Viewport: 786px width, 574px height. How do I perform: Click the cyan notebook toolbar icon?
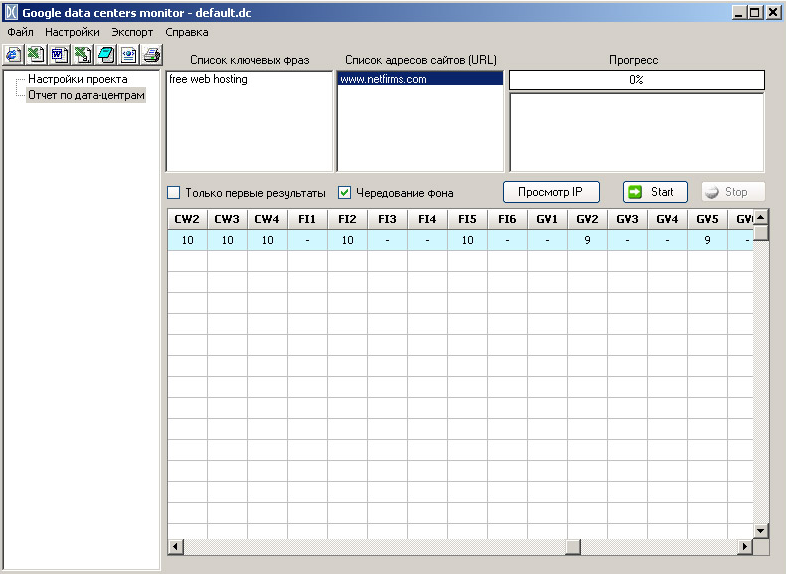coord(105,54)
